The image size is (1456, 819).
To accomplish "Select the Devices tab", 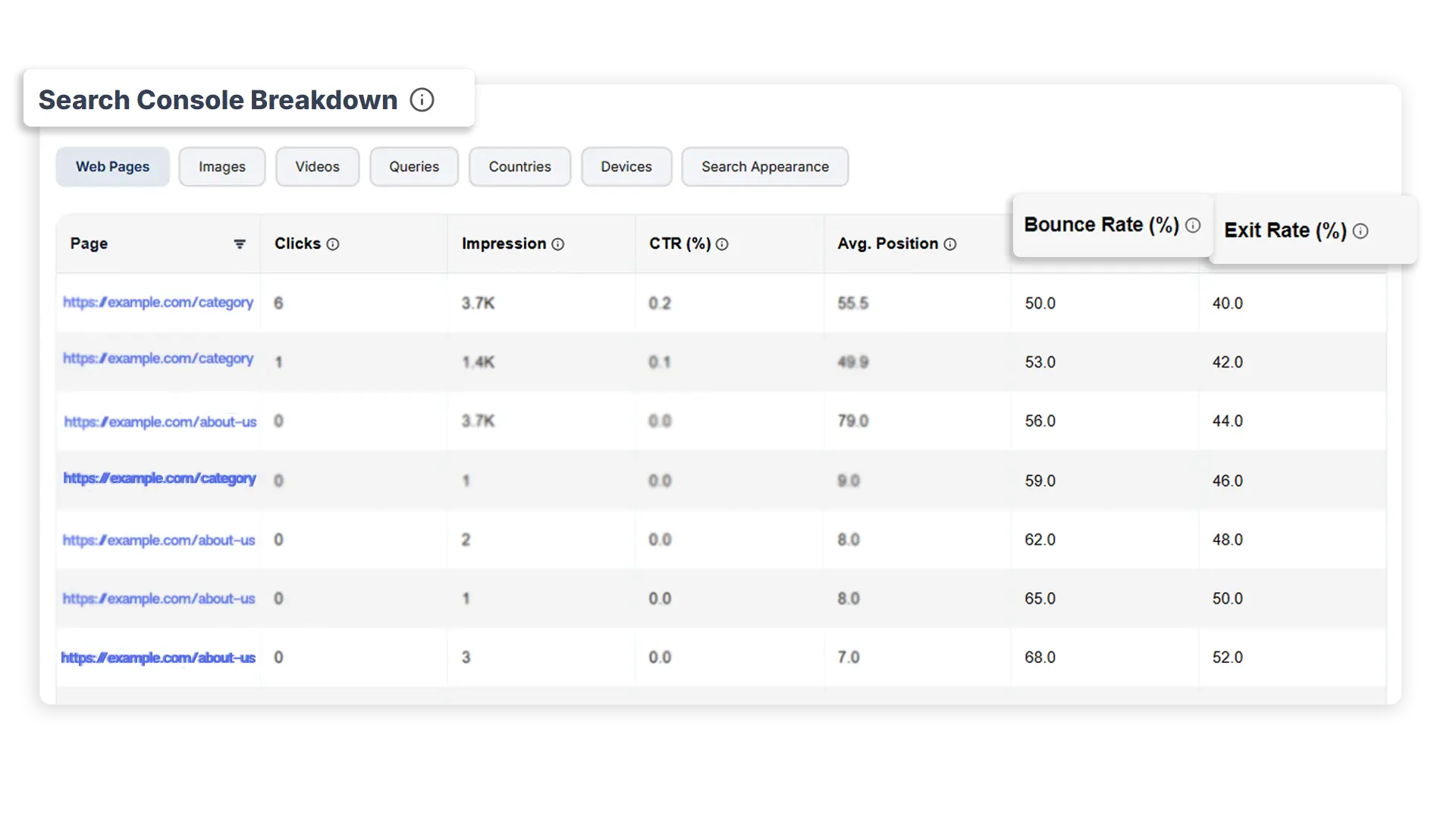I will click(x=626, y=167).
